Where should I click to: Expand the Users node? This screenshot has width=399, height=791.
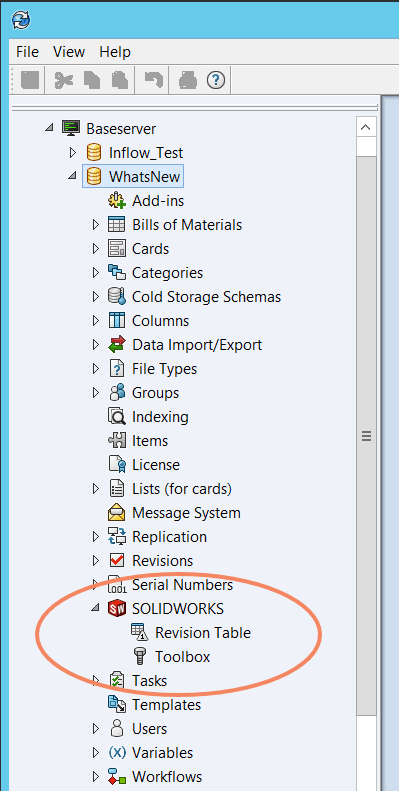pos(96,729)
